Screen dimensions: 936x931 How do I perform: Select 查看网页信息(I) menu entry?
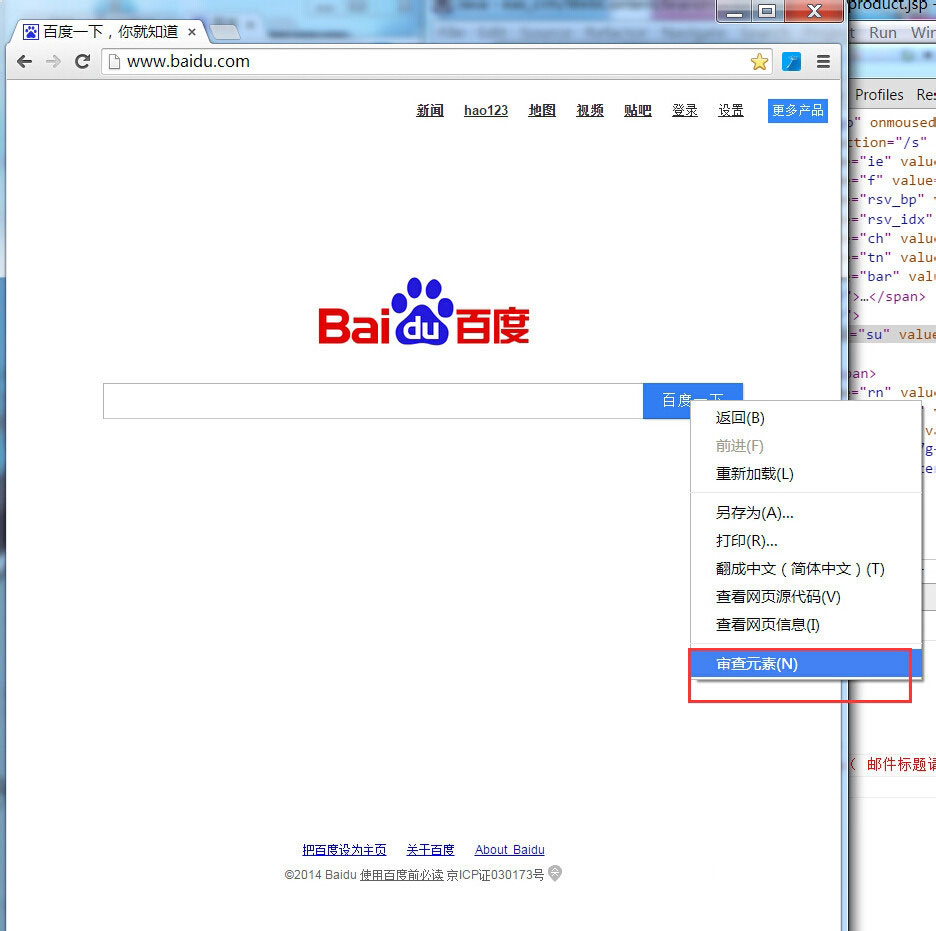pyautogui.click(x=806, y=625)
